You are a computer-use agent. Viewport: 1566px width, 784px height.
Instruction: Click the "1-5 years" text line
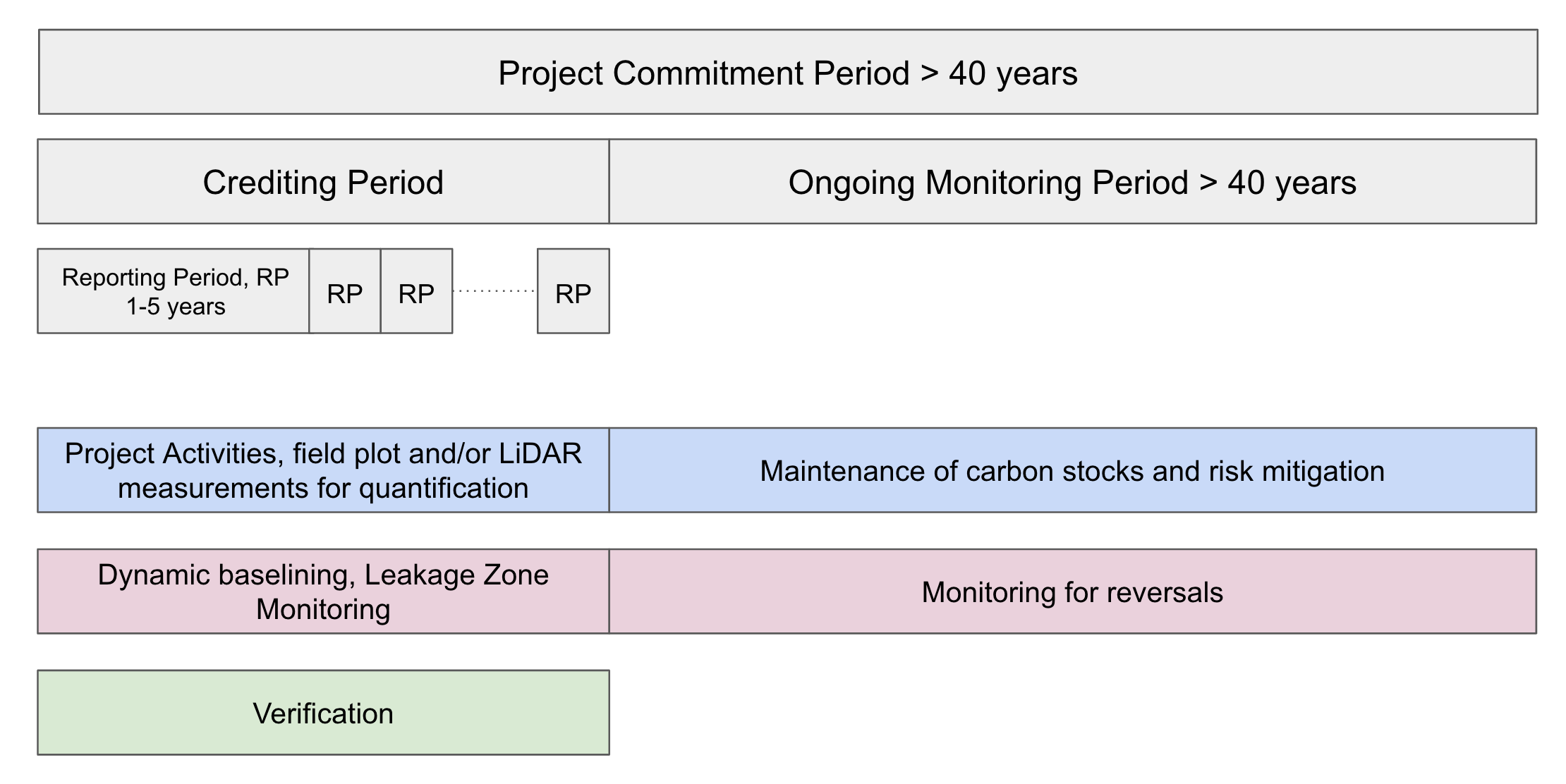[x=176, y=307]
